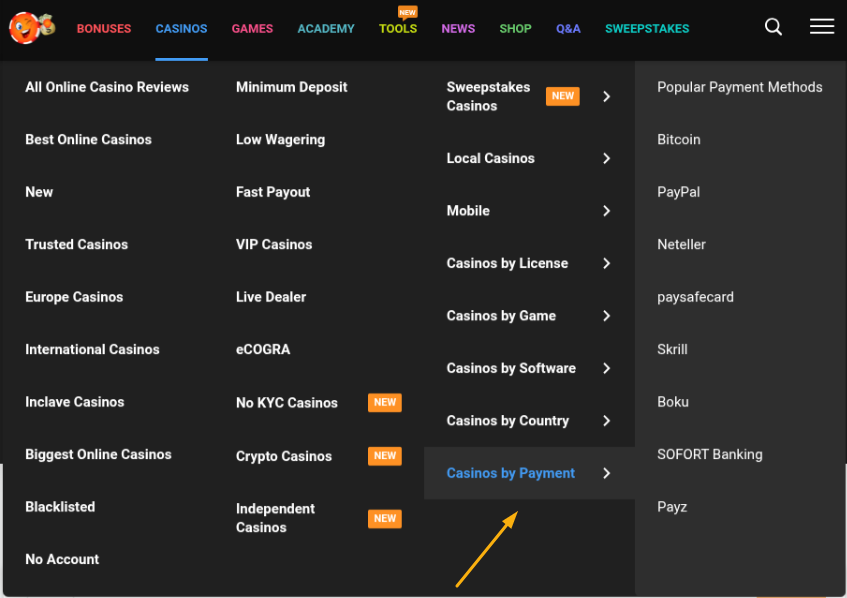Open the search magnifier icon
The width and height of the screenshot is (847, 598).
click(773, 27)
